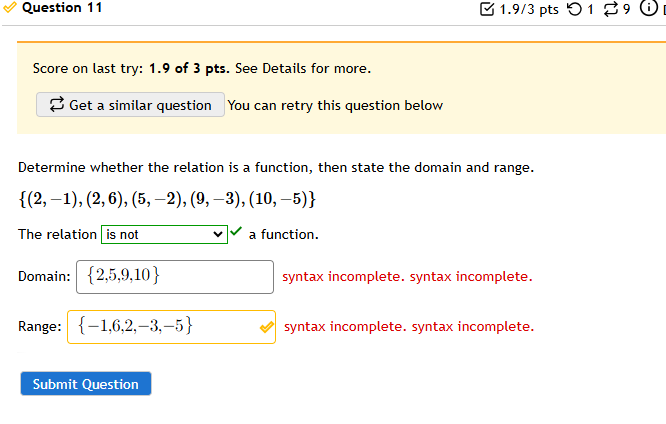Open the 'is not' function dropdown
The image size is (666, 424).
[164, 235]
